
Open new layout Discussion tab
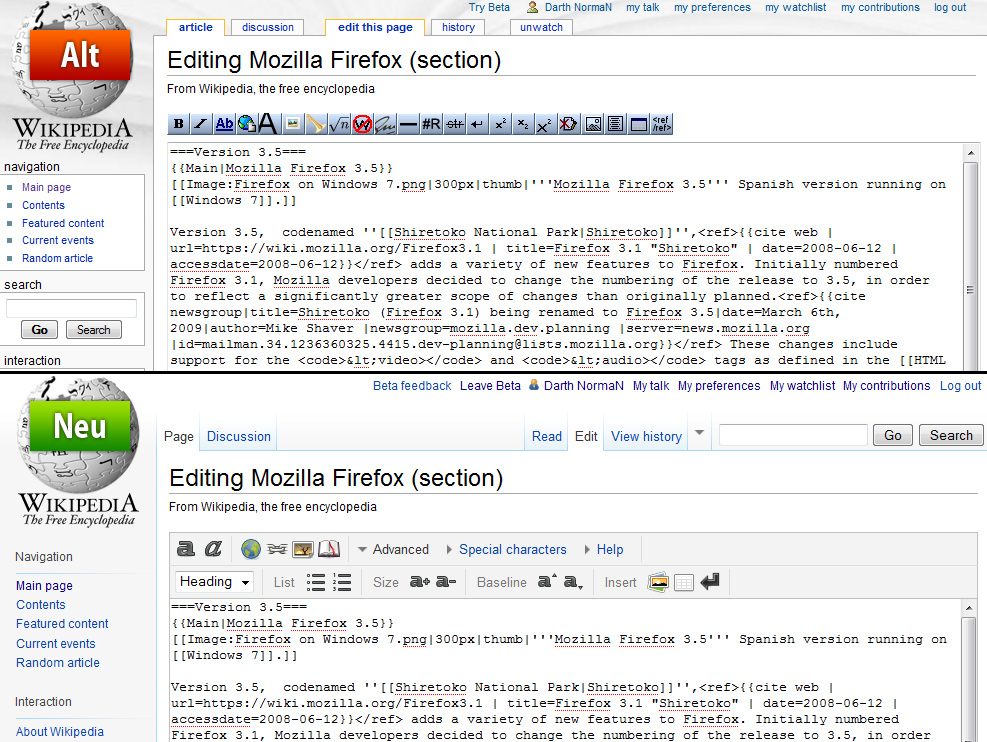[239, 436]
